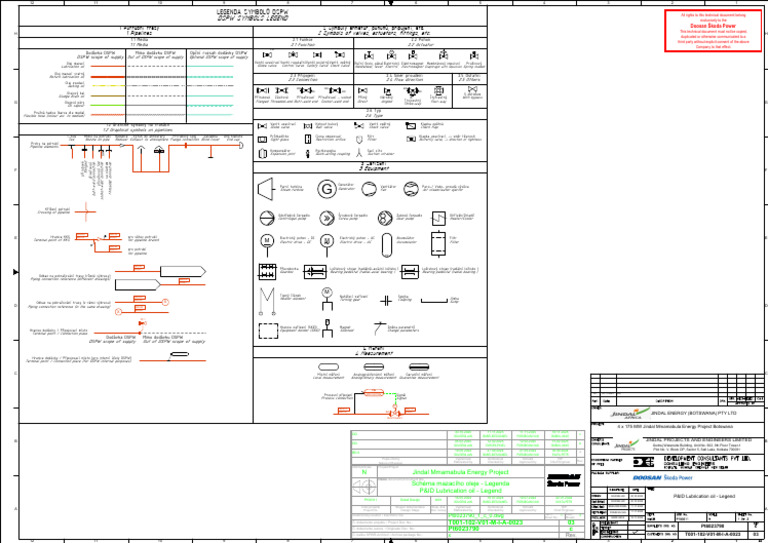
Task: Click the steam turbine symbol
Action: [265, 189]
